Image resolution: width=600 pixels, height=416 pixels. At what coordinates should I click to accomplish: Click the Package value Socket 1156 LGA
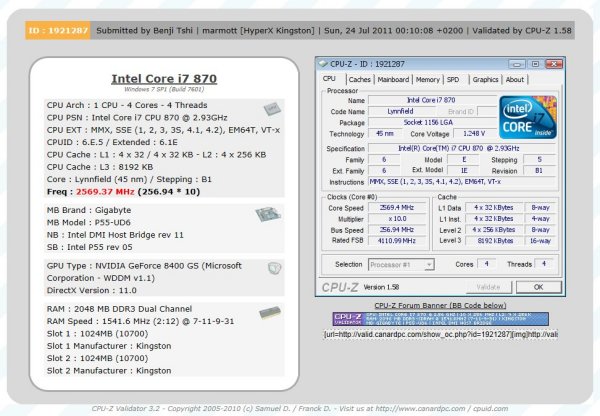coord(432,122)
